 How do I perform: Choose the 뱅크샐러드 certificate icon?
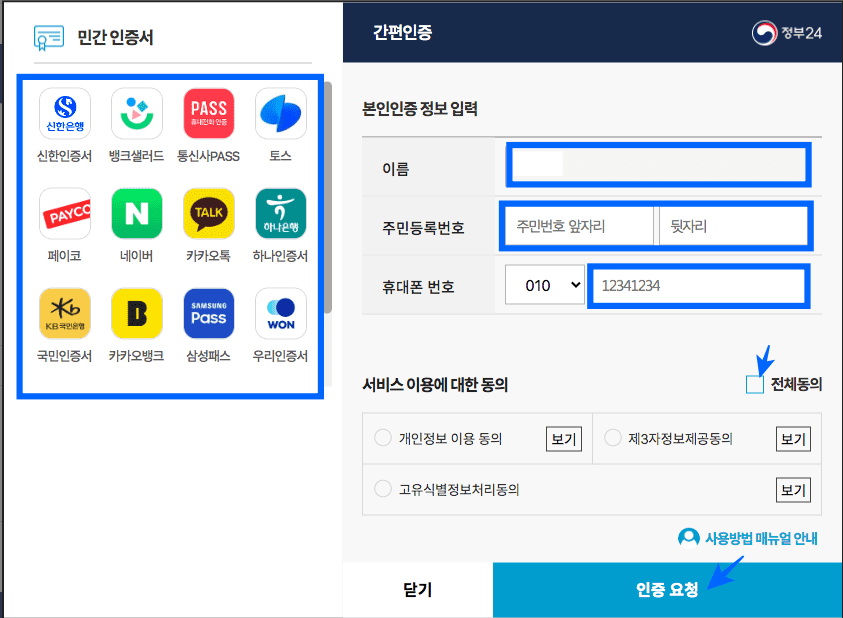[137, 113]
